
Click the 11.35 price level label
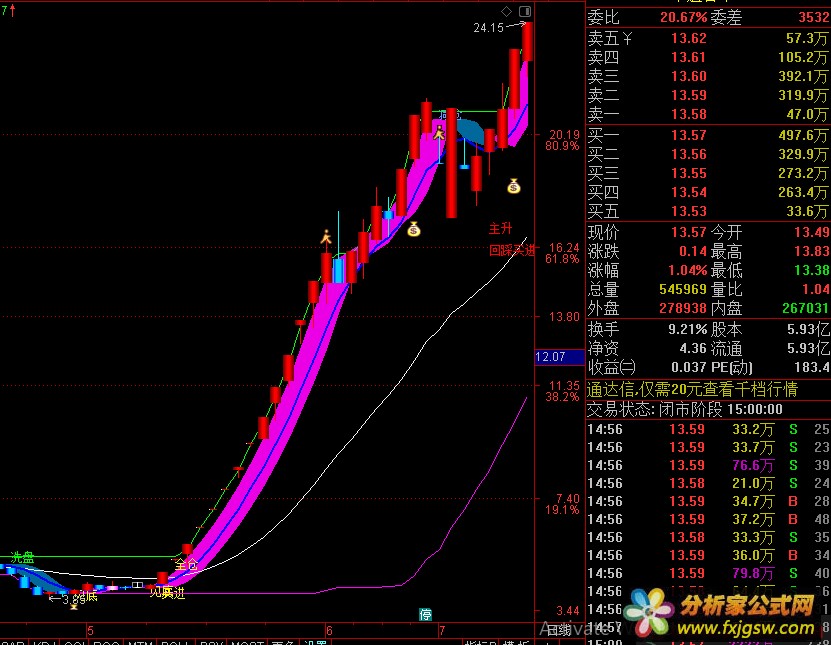[x=564, y=385]
